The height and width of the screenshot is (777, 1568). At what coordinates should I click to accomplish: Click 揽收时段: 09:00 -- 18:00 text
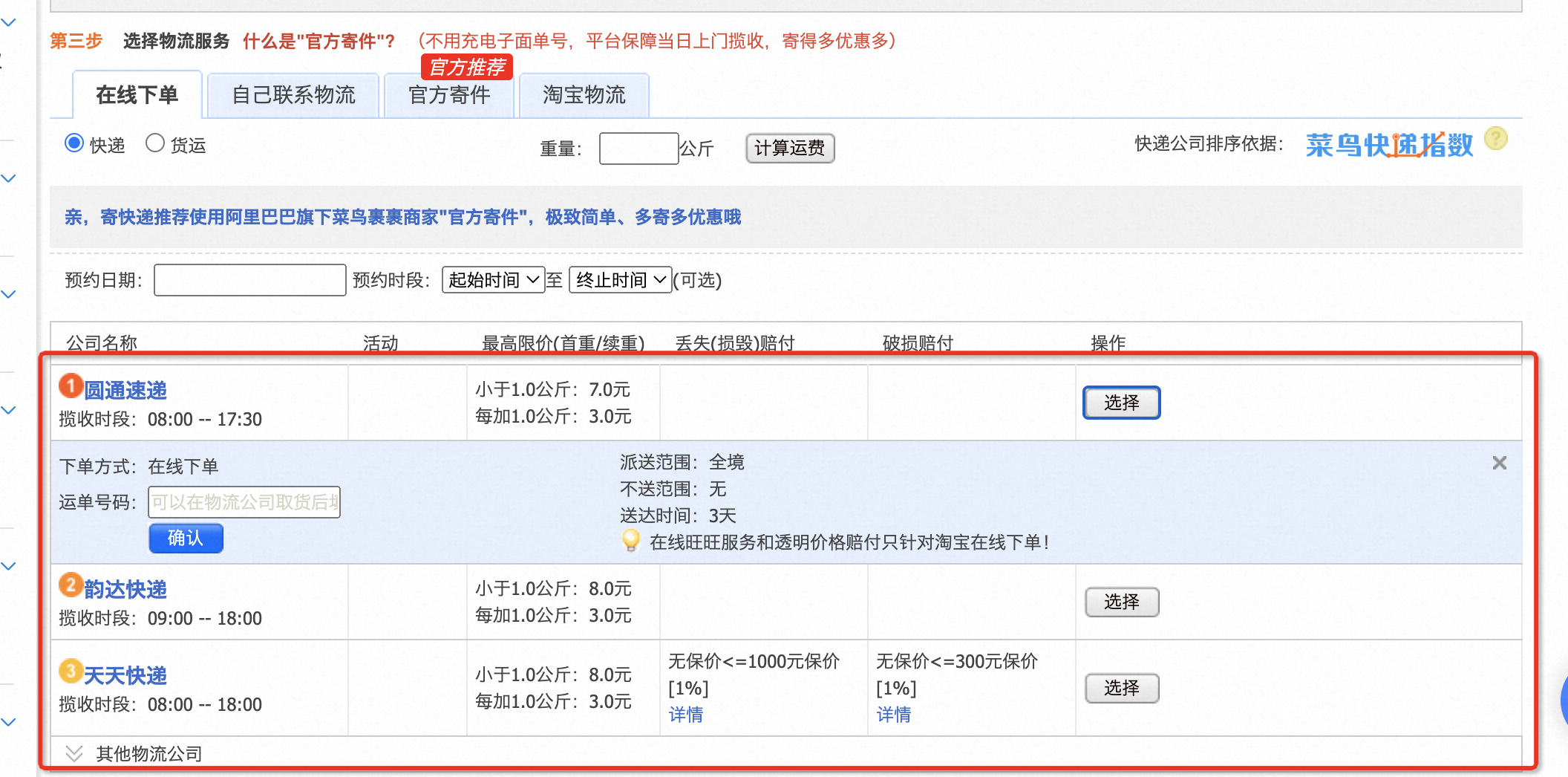(x=160, y=618)
